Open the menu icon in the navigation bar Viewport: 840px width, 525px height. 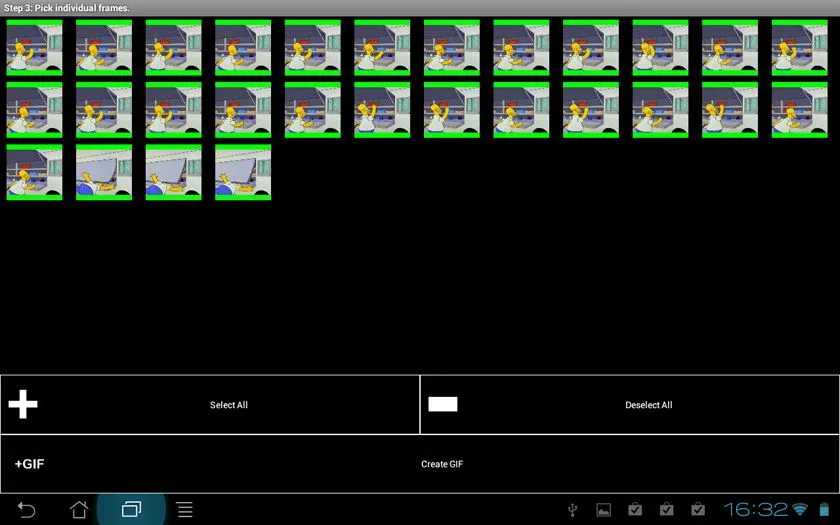(185, 509)
